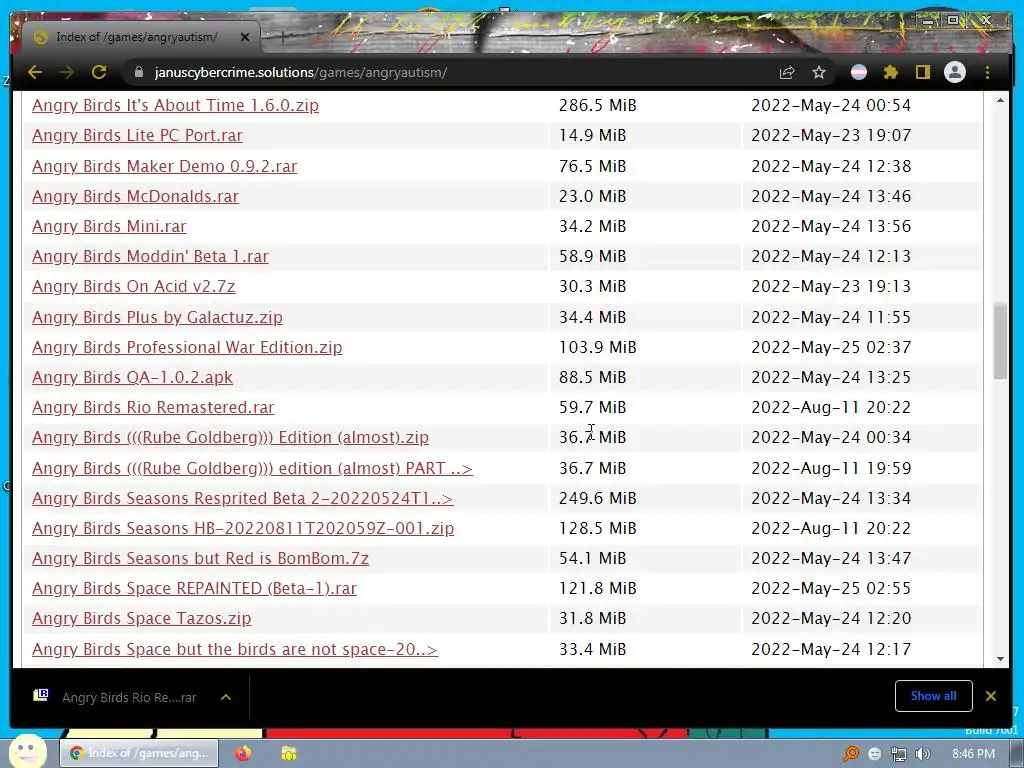Open the taskbar file folder icon

(x=288, y=753)
